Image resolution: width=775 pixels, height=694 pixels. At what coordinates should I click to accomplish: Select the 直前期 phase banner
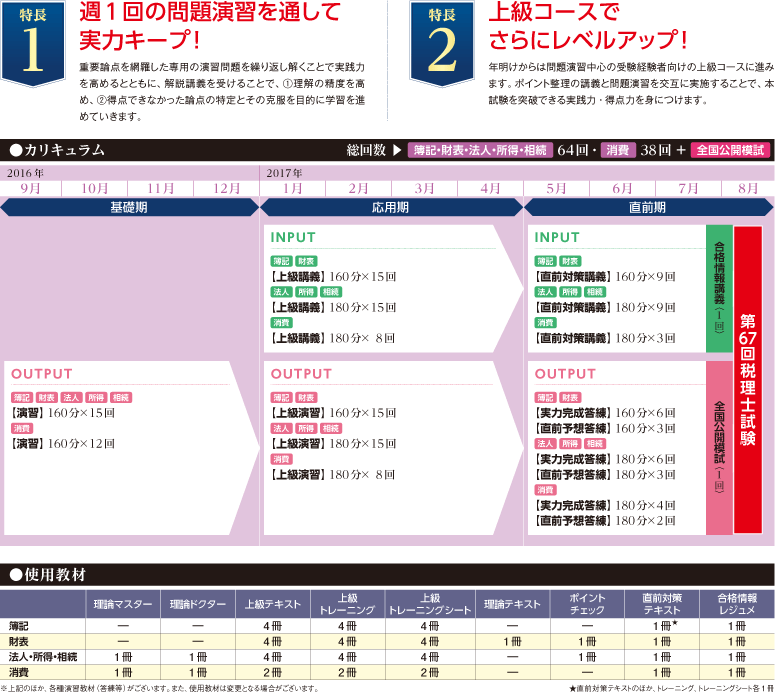648,208
